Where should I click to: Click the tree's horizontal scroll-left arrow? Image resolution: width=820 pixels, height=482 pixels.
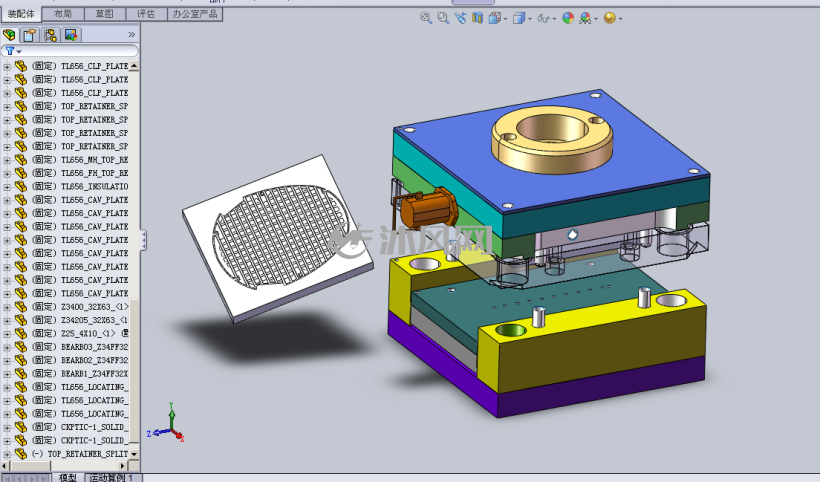pos(6,465)
